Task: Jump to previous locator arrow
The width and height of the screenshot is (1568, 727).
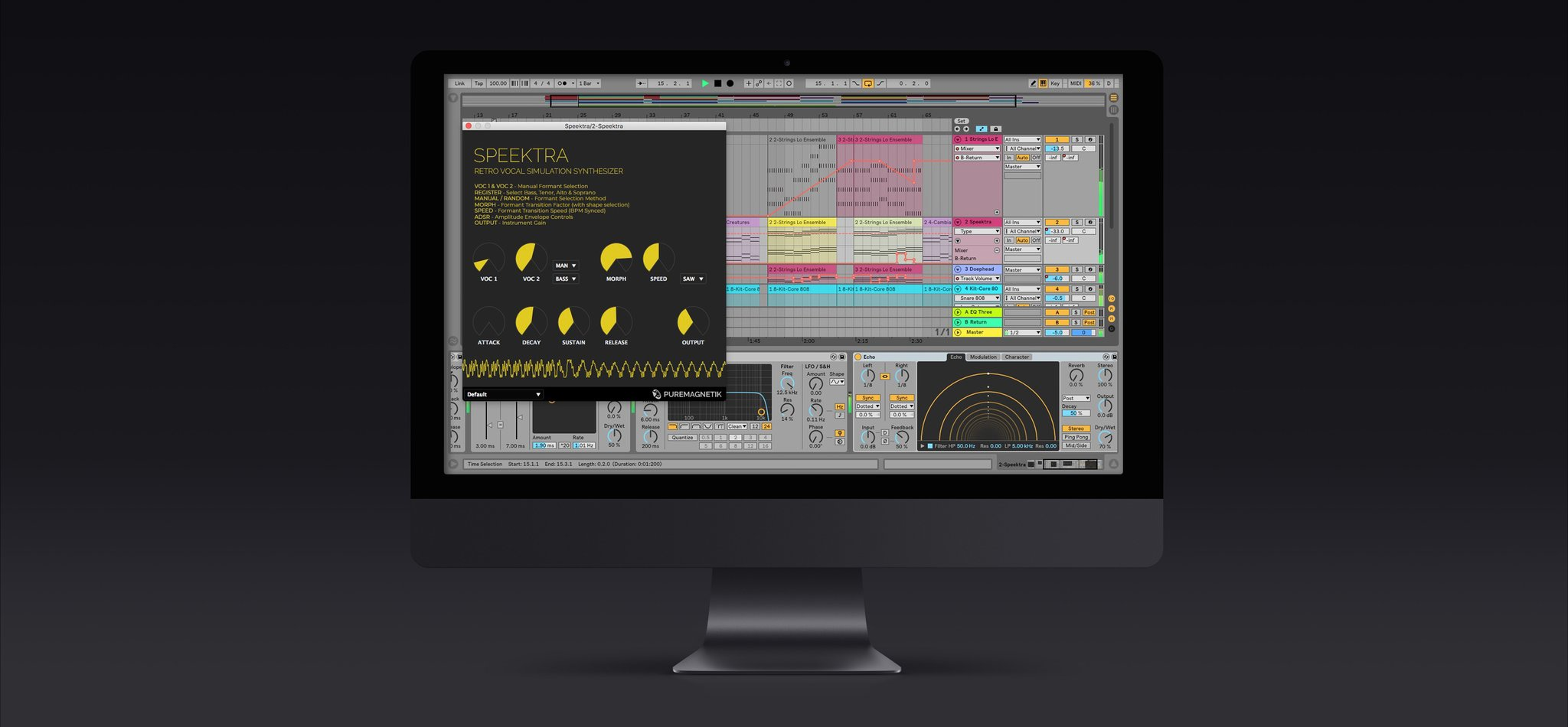Action: point(957,129)
